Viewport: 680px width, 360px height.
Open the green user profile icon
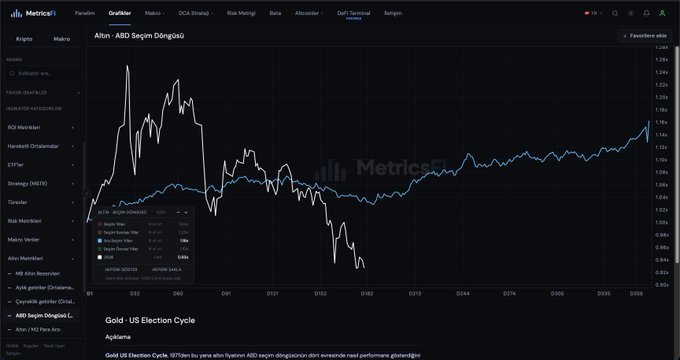pyautogui.click(x=662, y=13)
